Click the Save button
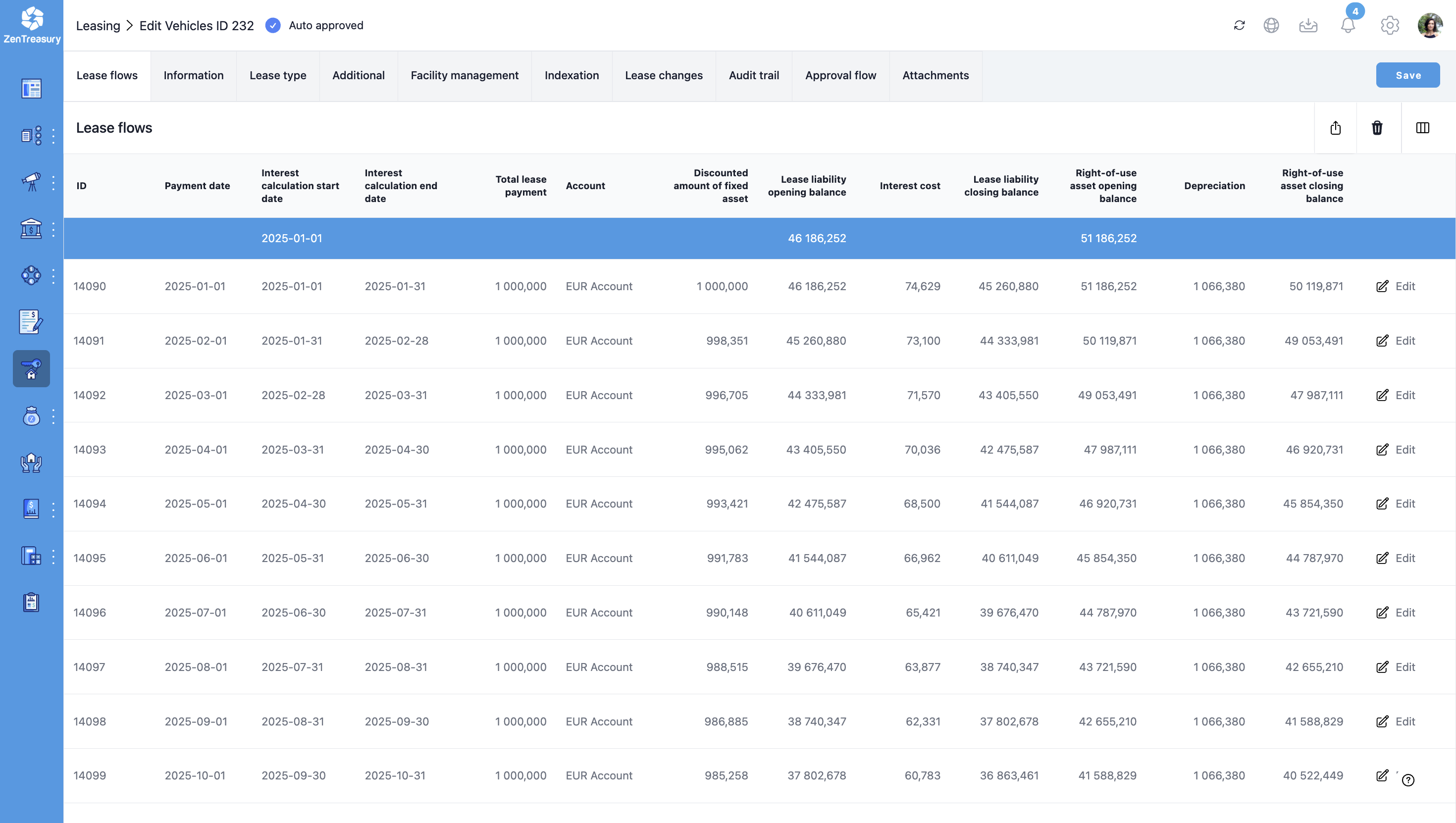 coord(1407,75)
